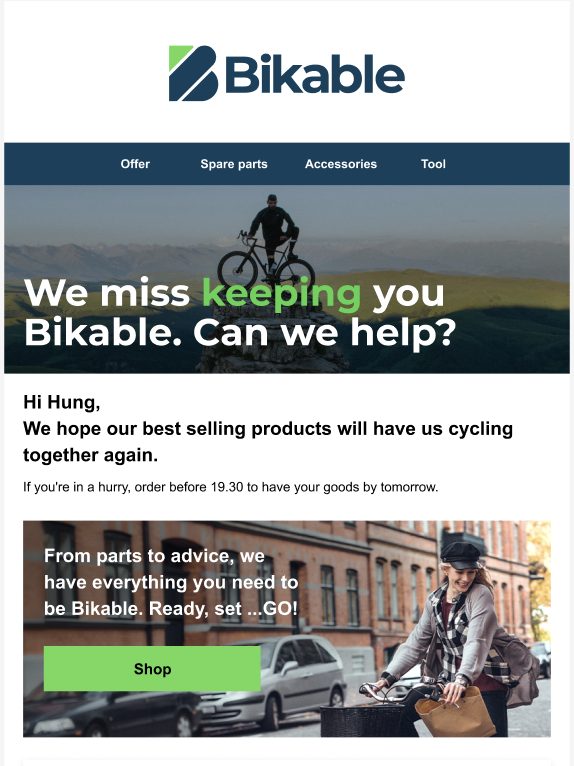Viewport: 574px width, 766px height.
Task: Go to the Accessories navigation item
Action: pyautogui.click(x=341, y=164)
